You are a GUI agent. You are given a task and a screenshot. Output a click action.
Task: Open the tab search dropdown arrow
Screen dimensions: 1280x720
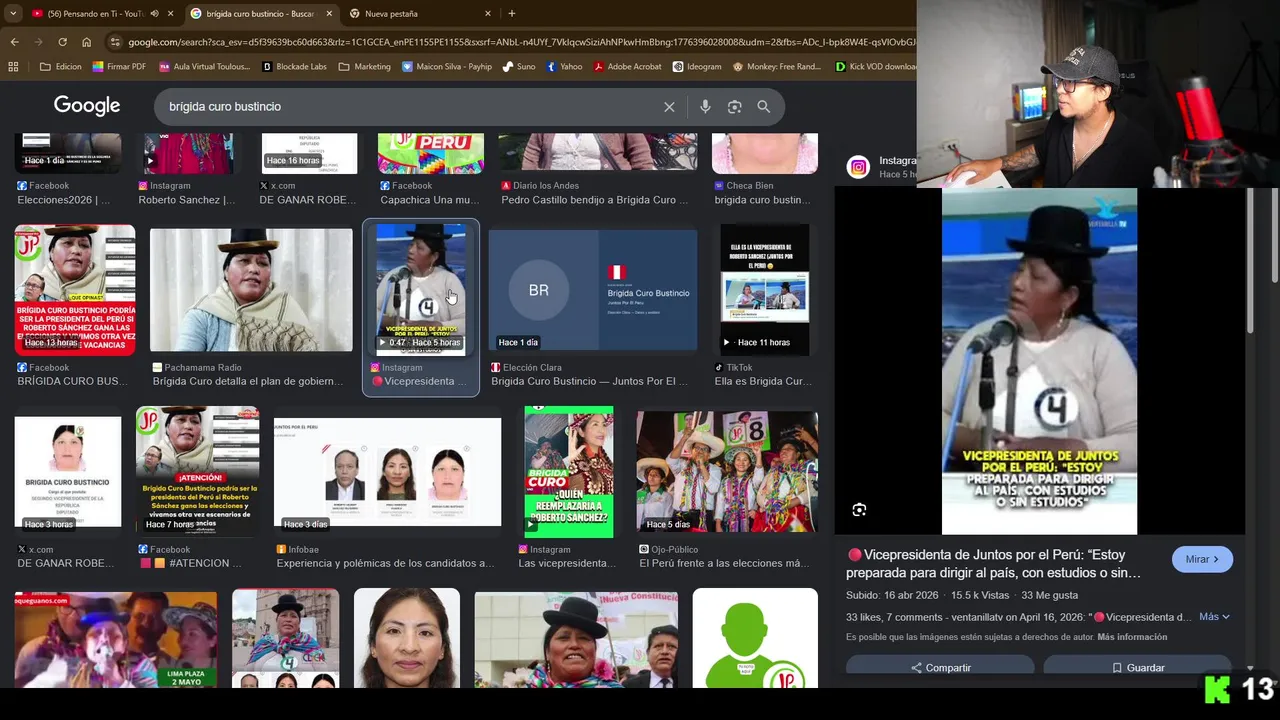pos(12,13)
